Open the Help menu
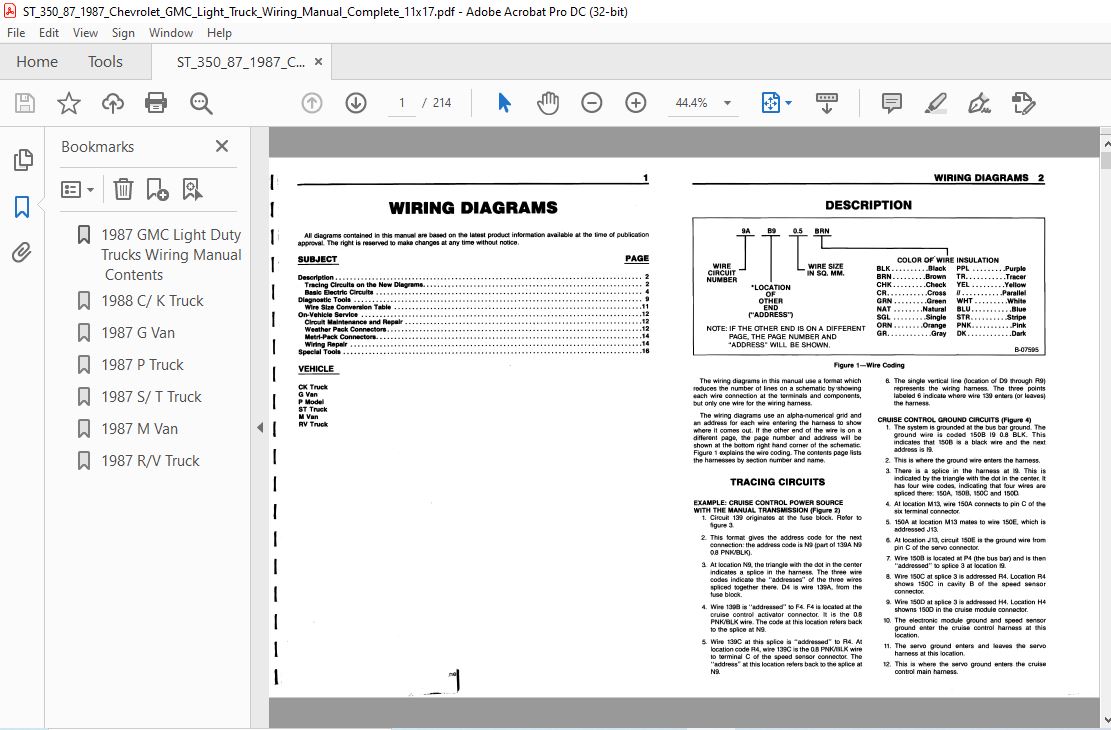 [219, 33]
